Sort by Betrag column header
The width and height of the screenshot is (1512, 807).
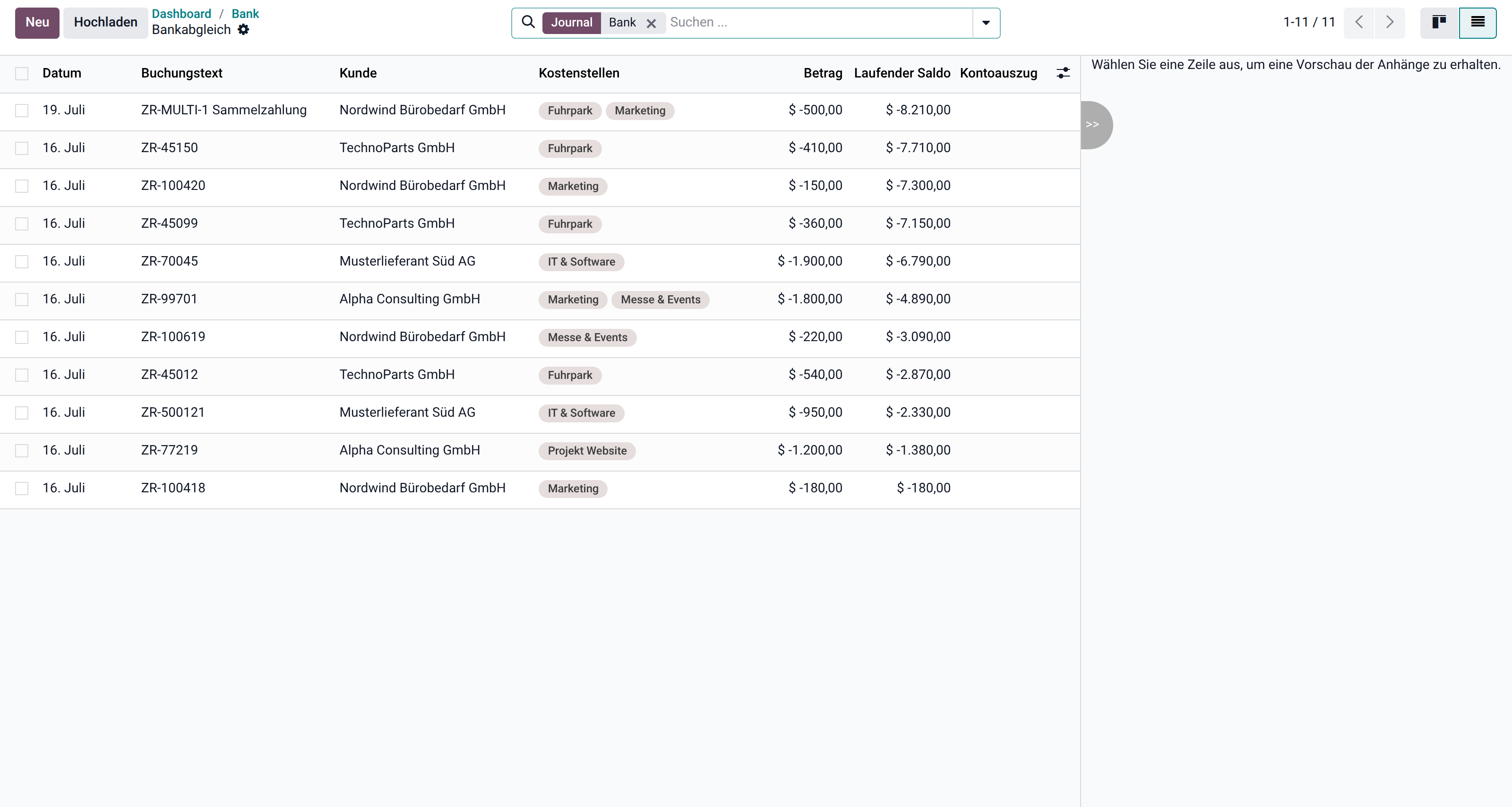point(822,73)
